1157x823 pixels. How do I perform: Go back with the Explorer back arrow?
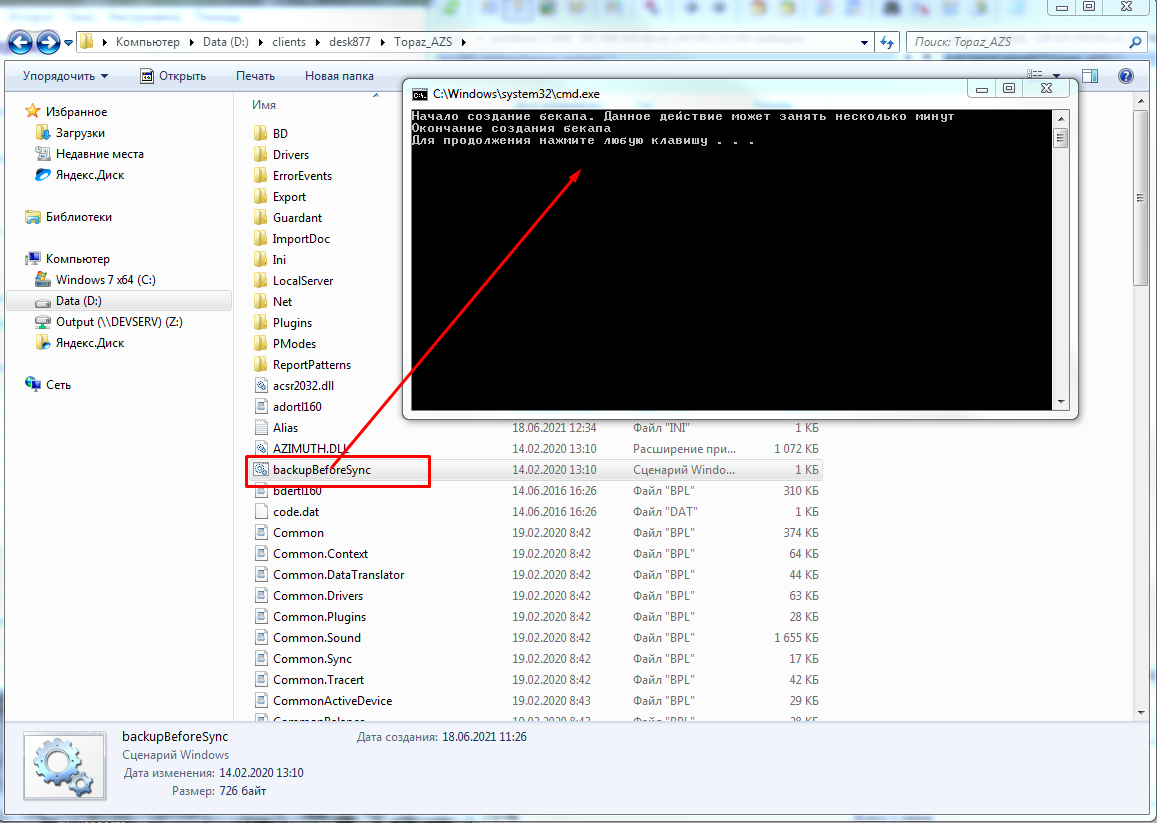coord(20,42)
